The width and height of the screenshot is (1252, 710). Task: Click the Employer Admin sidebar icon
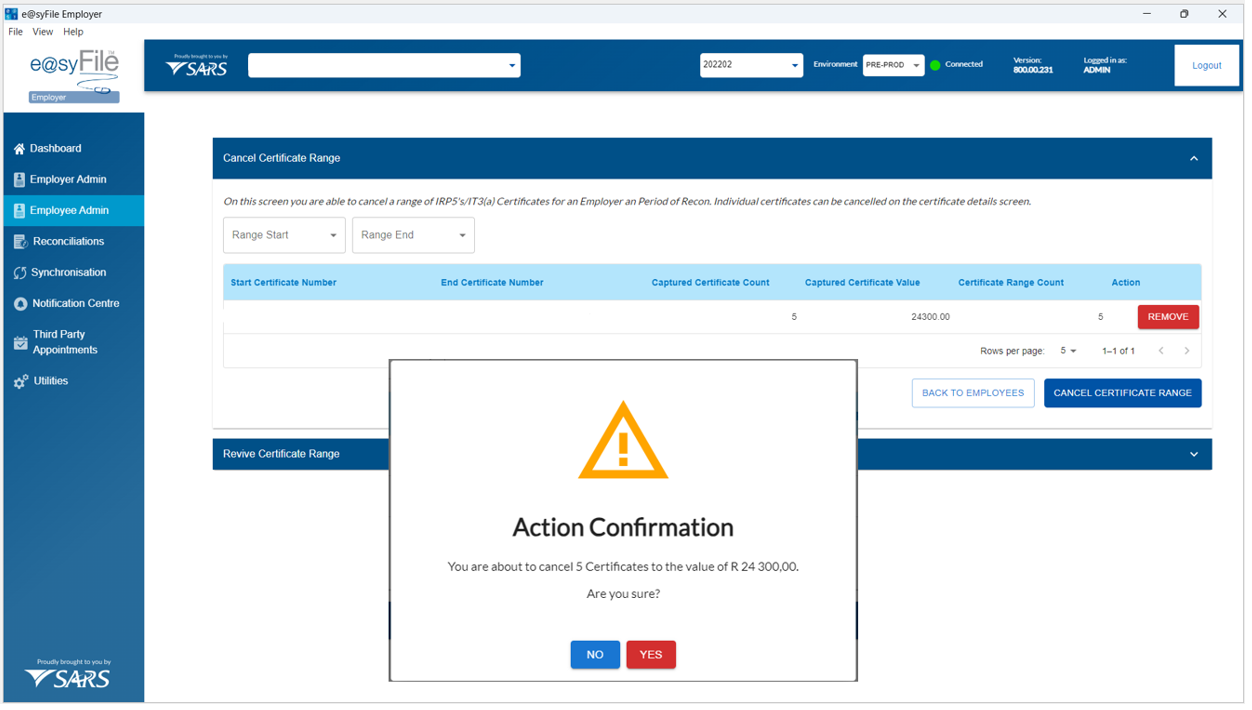[19, 180]
